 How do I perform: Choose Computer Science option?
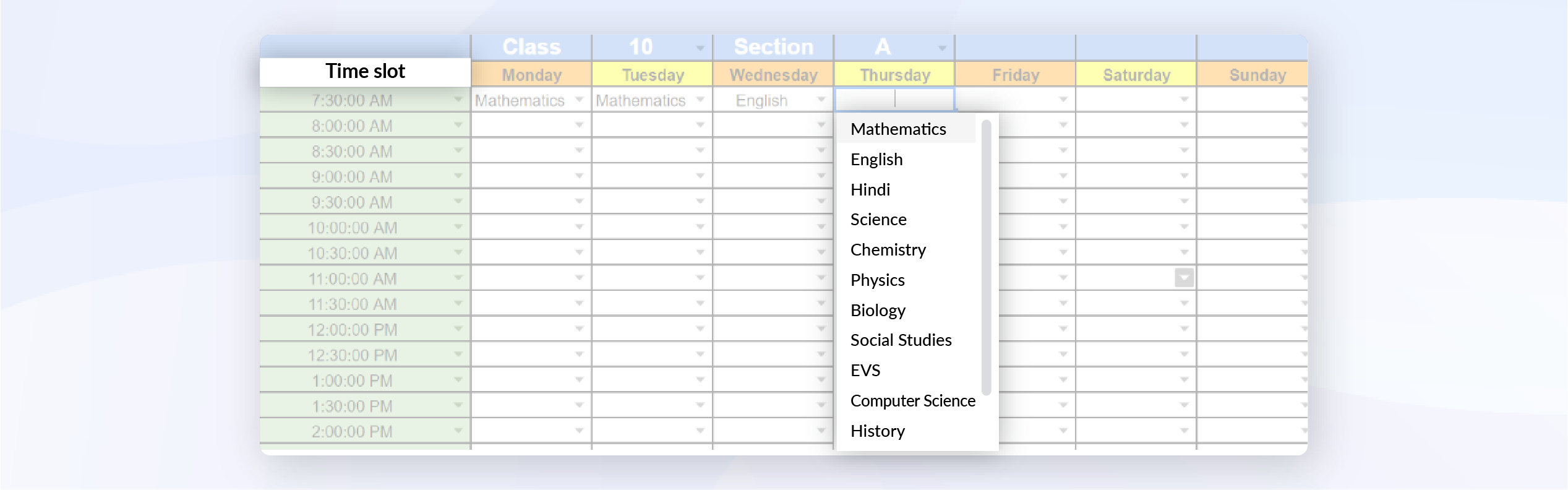[912, 401]
